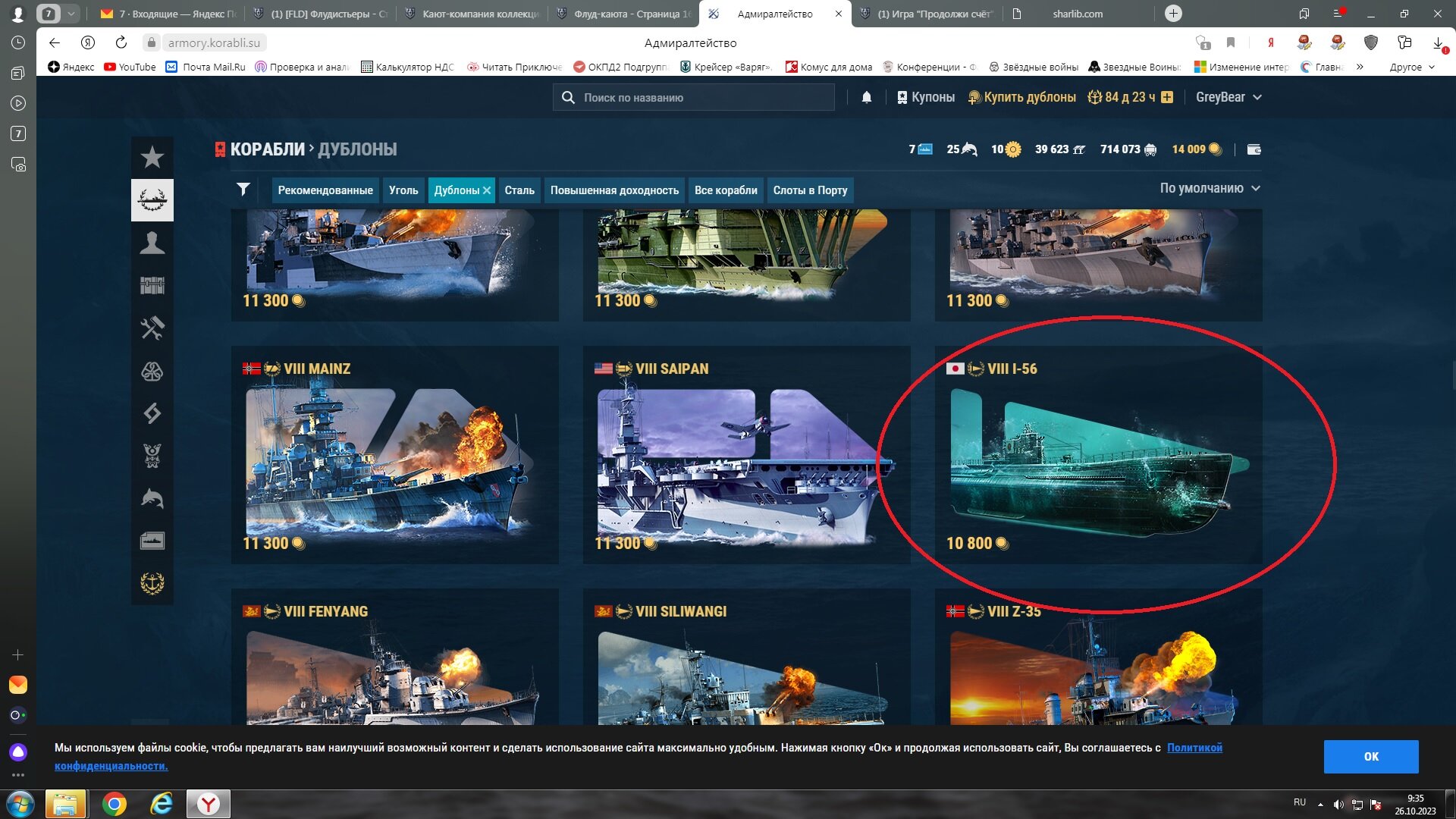This screenshot has height=819, width=1456.
Task: Expand the bookmarks overflow chevron
Action: pos(1360,67)
